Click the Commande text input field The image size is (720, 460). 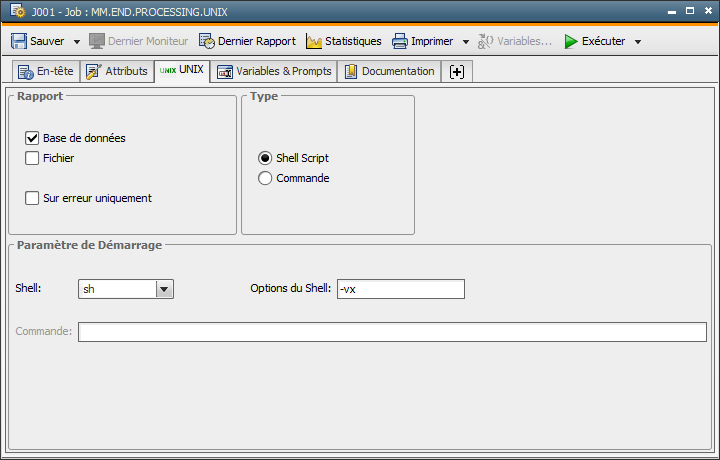(x=392, y=332)
